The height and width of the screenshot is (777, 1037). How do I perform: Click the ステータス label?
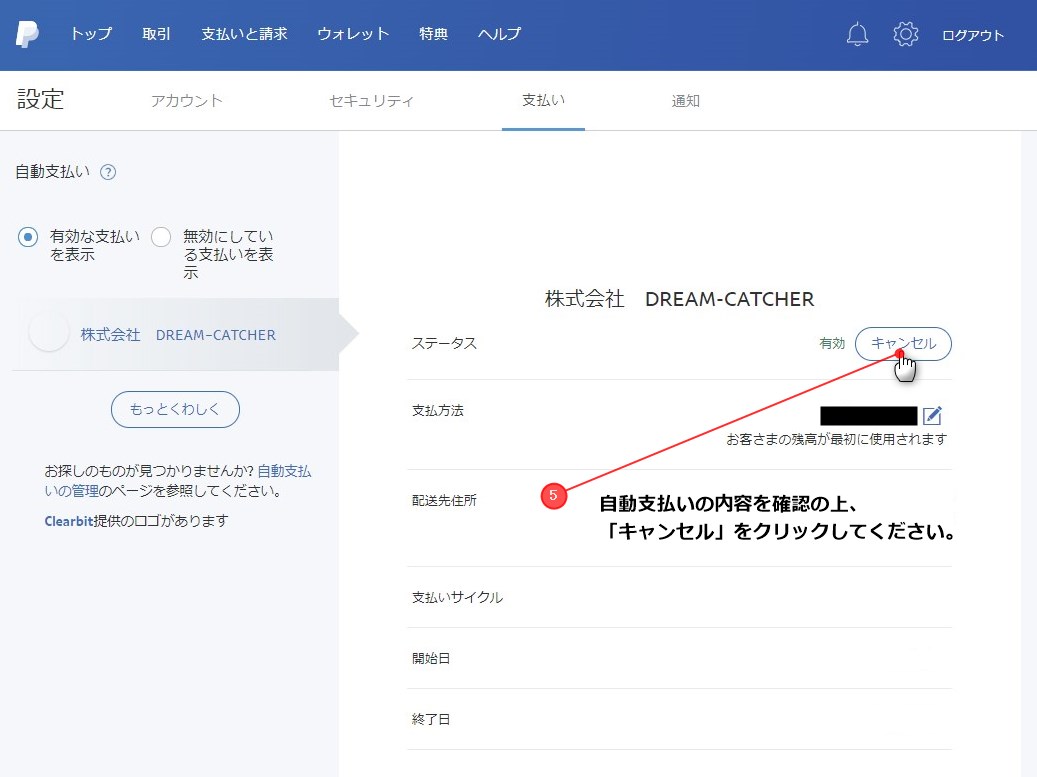tap(444, 343)
